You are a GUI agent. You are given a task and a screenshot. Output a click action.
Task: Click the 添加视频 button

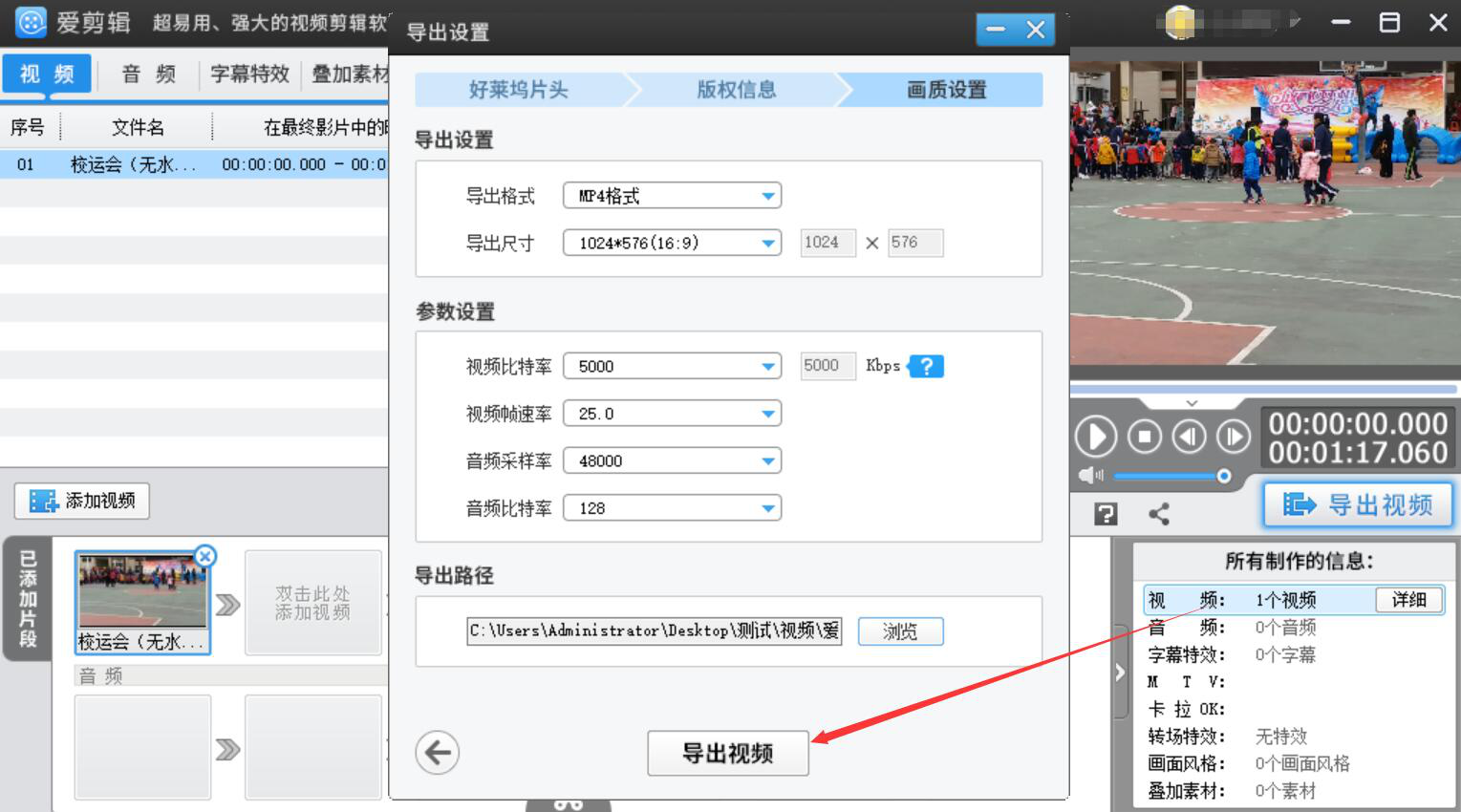(82, 501)
